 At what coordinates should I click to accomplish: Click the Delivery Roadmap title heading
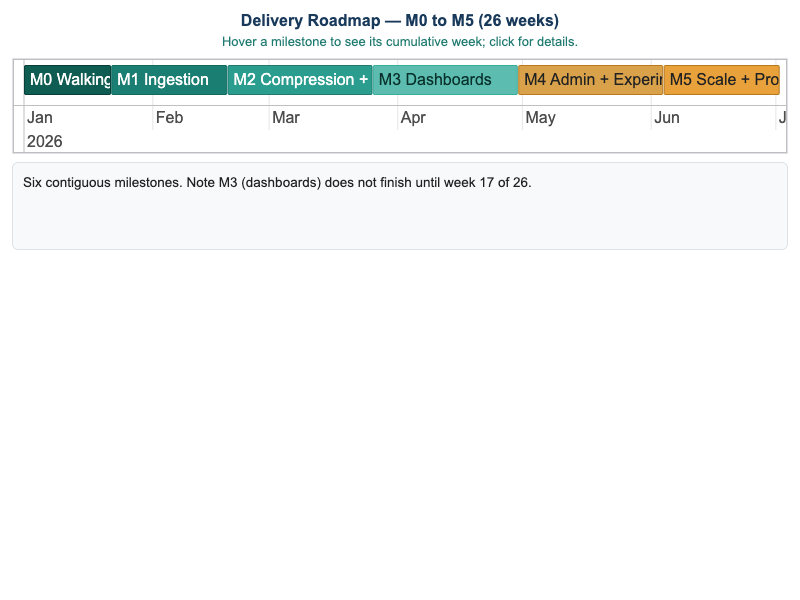[400, 20]
